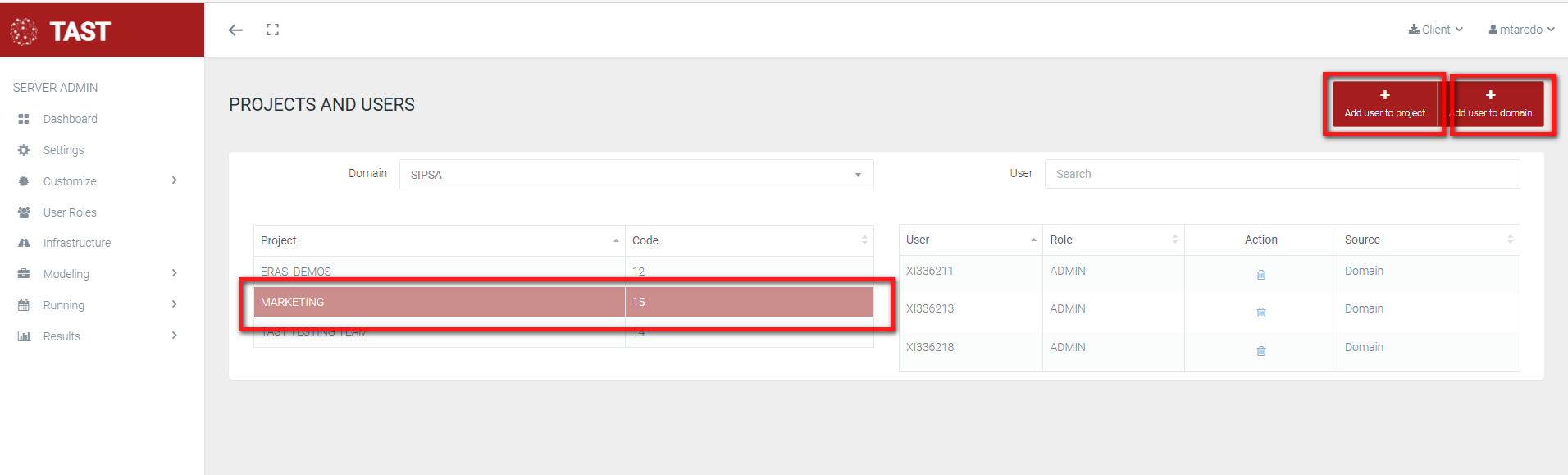Open the mtarodo user menu
The height and width of the screenshot is (475, 1568).
coord(1521,30)
